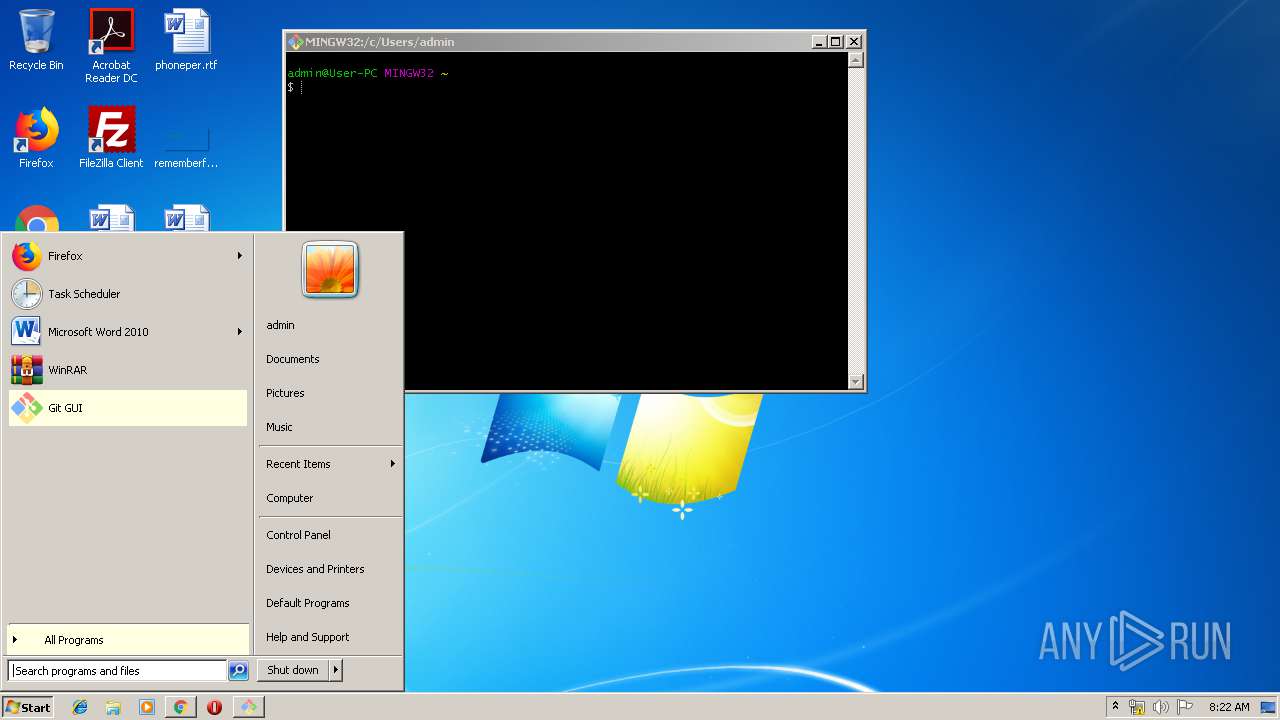Click the Task Scheduler clock icon

(27, 294)
